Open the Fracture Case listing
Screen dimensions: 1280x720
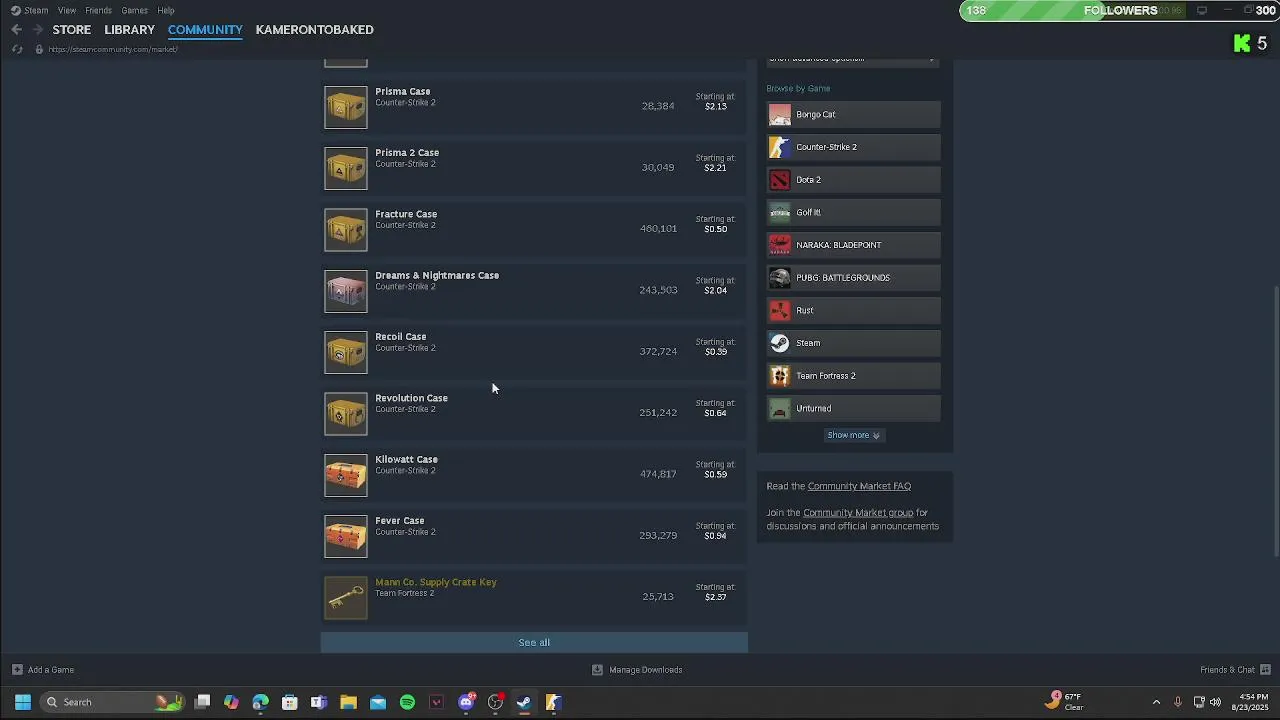pos(535,229)
